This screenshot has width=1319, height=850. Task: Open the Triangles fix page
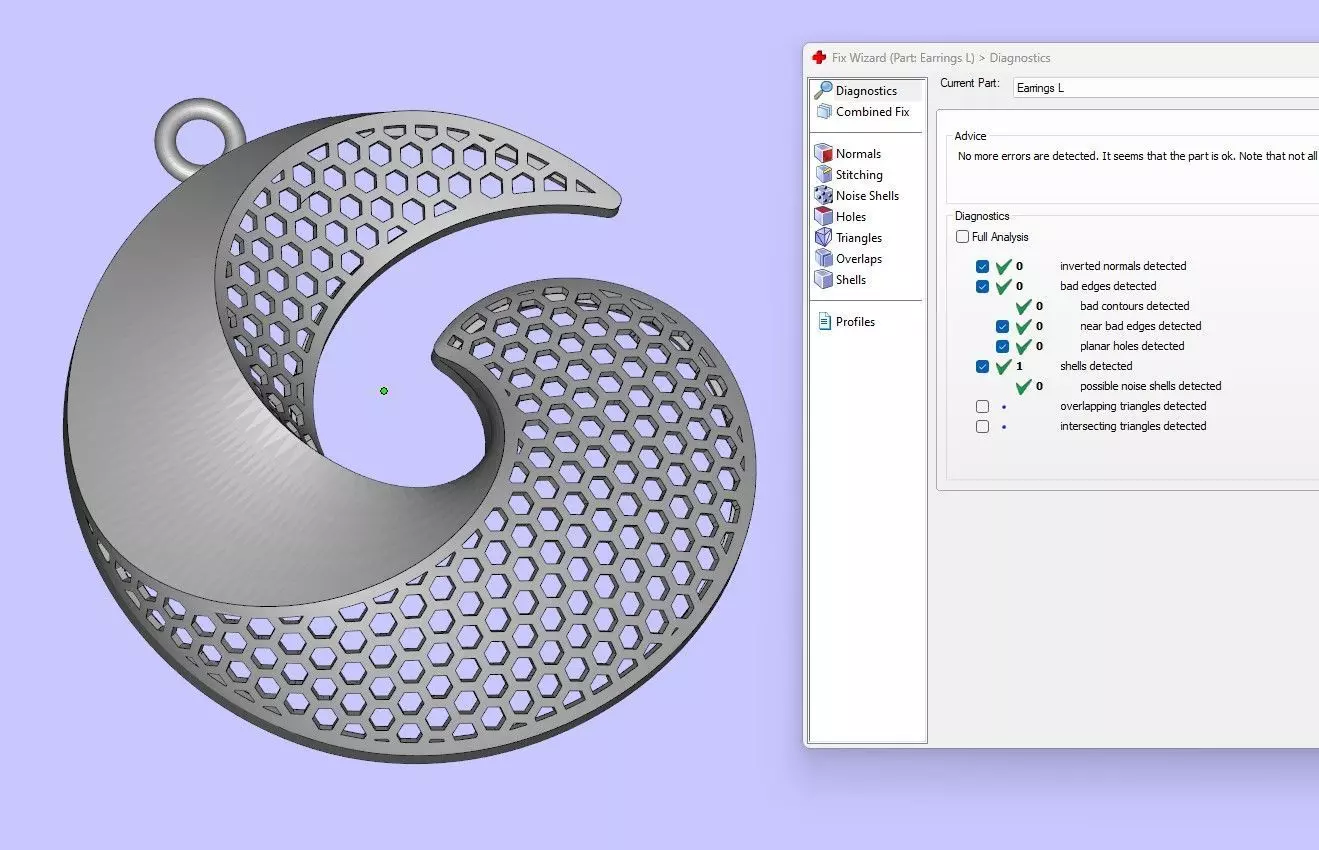click(x=859, y=238)
